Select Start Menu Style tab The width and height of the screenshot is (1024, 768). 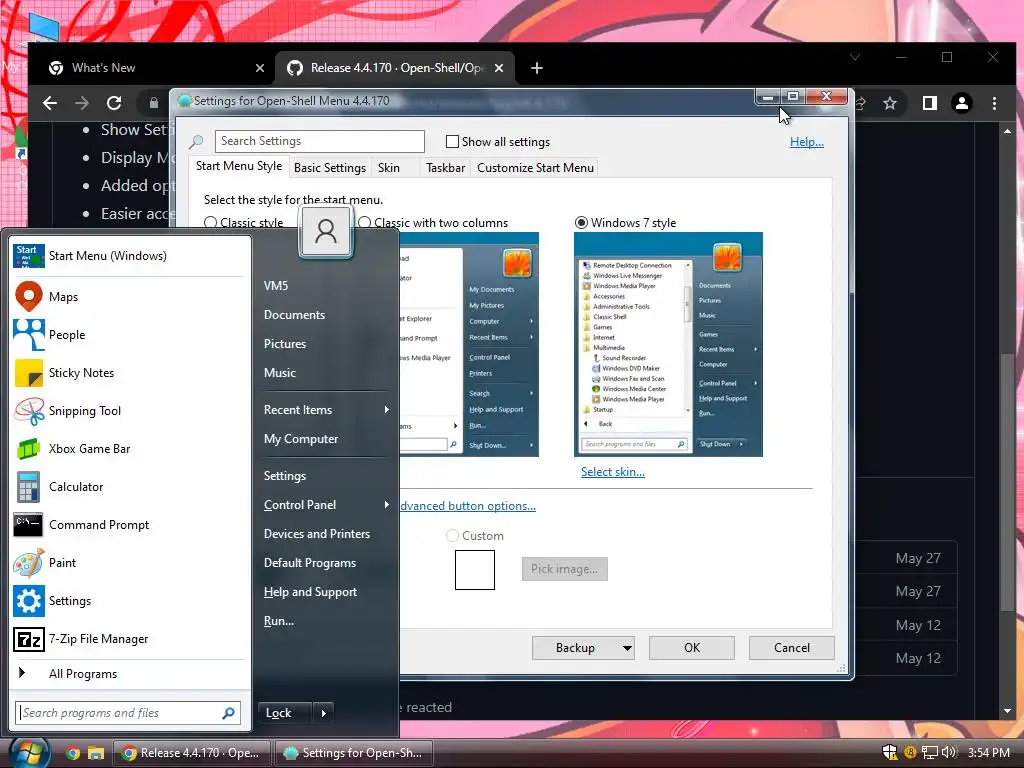[x=239, y=166]
